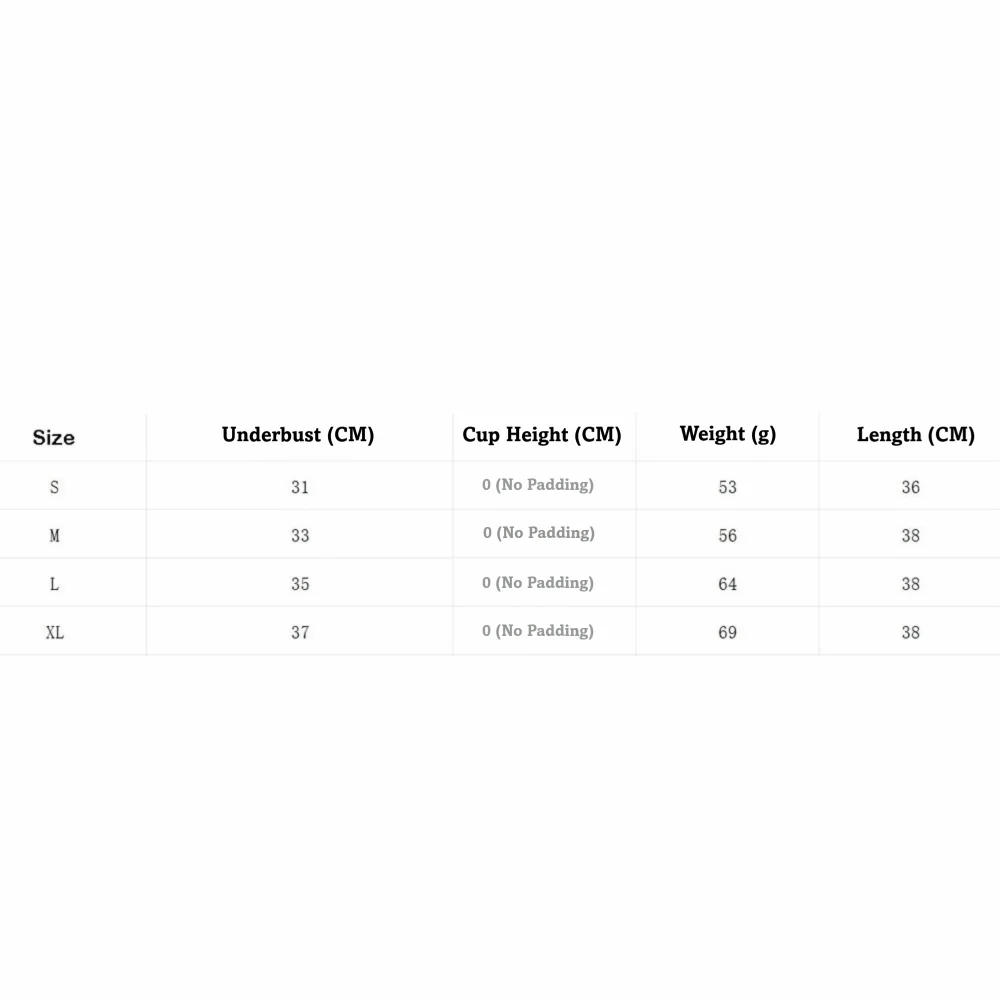This screenshot has width=1000, height=1000.
Task: Select underbust value 33 for size M
Action: [x=300, y=536]
